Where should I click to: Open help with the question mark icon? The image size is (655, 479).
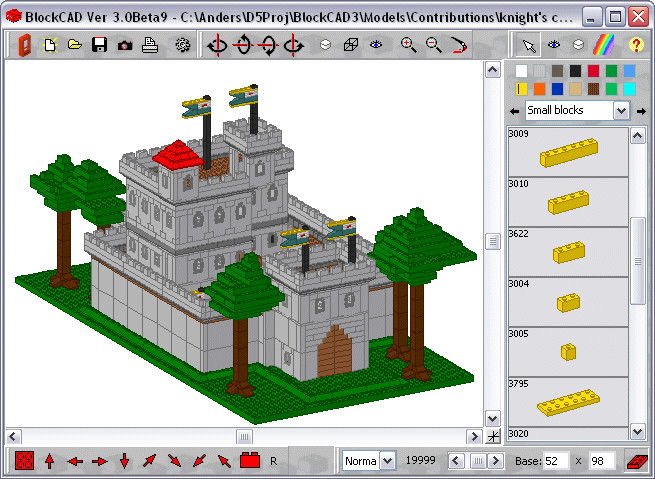tap(636, 45)
